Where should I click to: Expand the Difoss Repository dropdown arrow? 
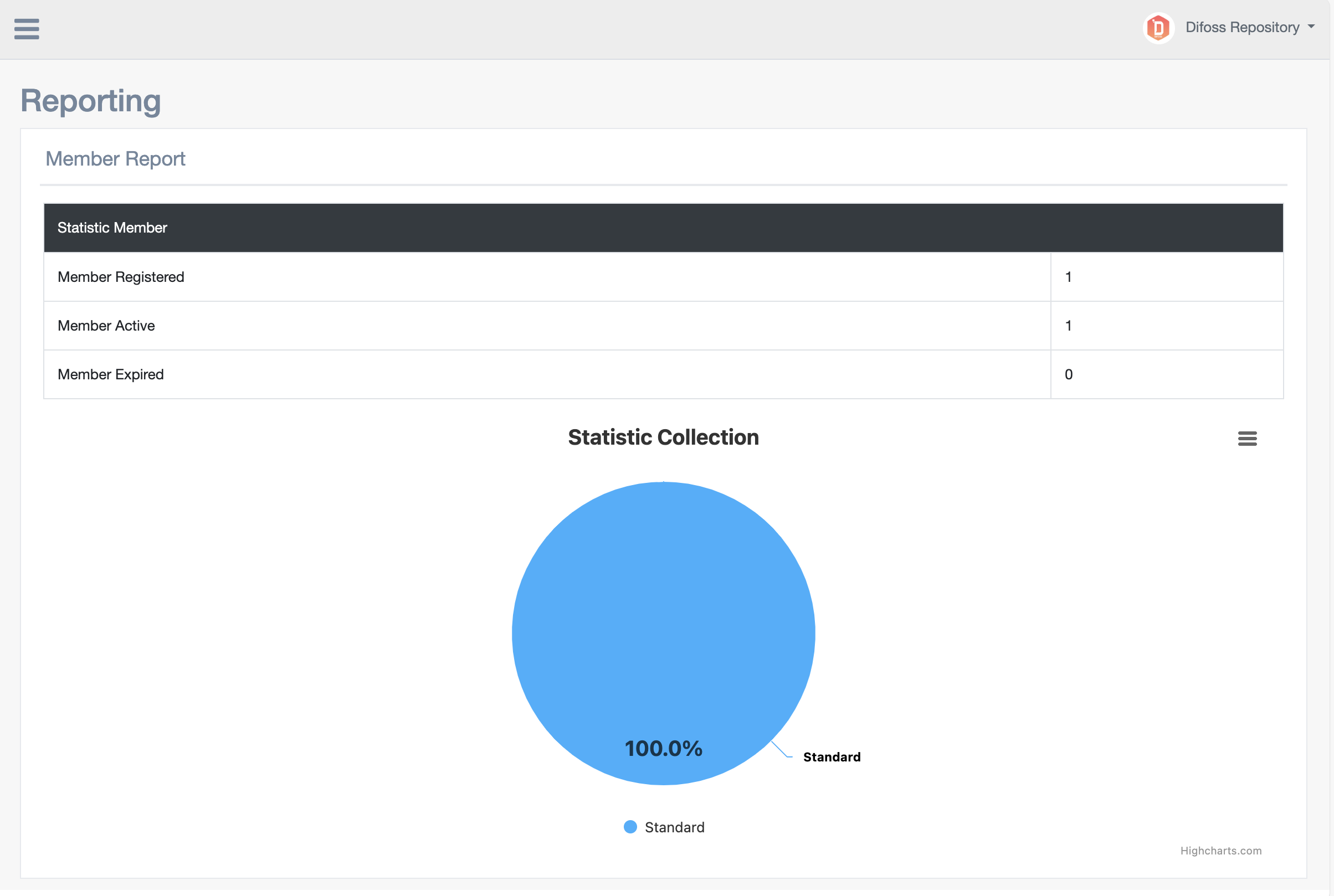tap(1311, 27)
